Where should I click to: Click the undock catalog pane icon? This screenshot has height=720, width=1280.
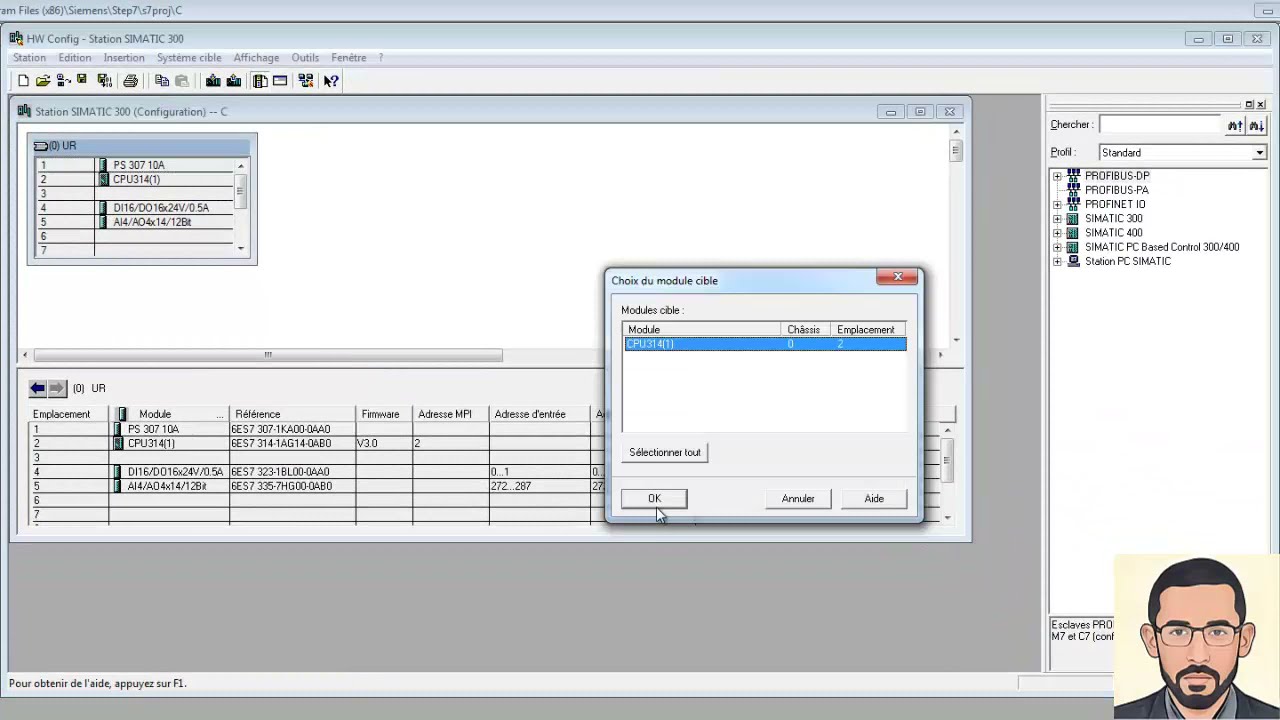pos(1249,104)
